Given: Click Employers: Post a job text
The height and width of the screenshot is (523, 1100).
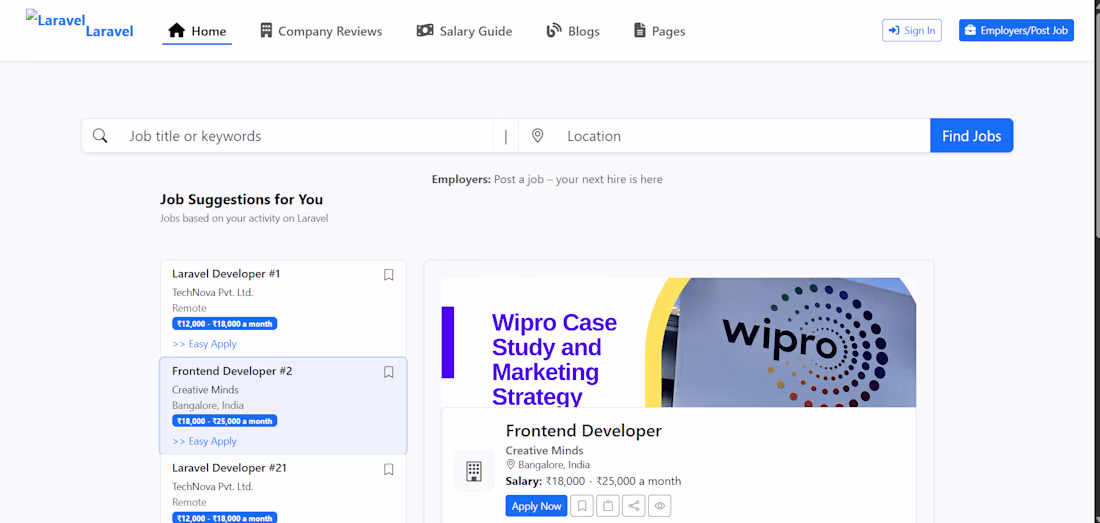Looking at the screenshot, I should click(x=547, y=179).
